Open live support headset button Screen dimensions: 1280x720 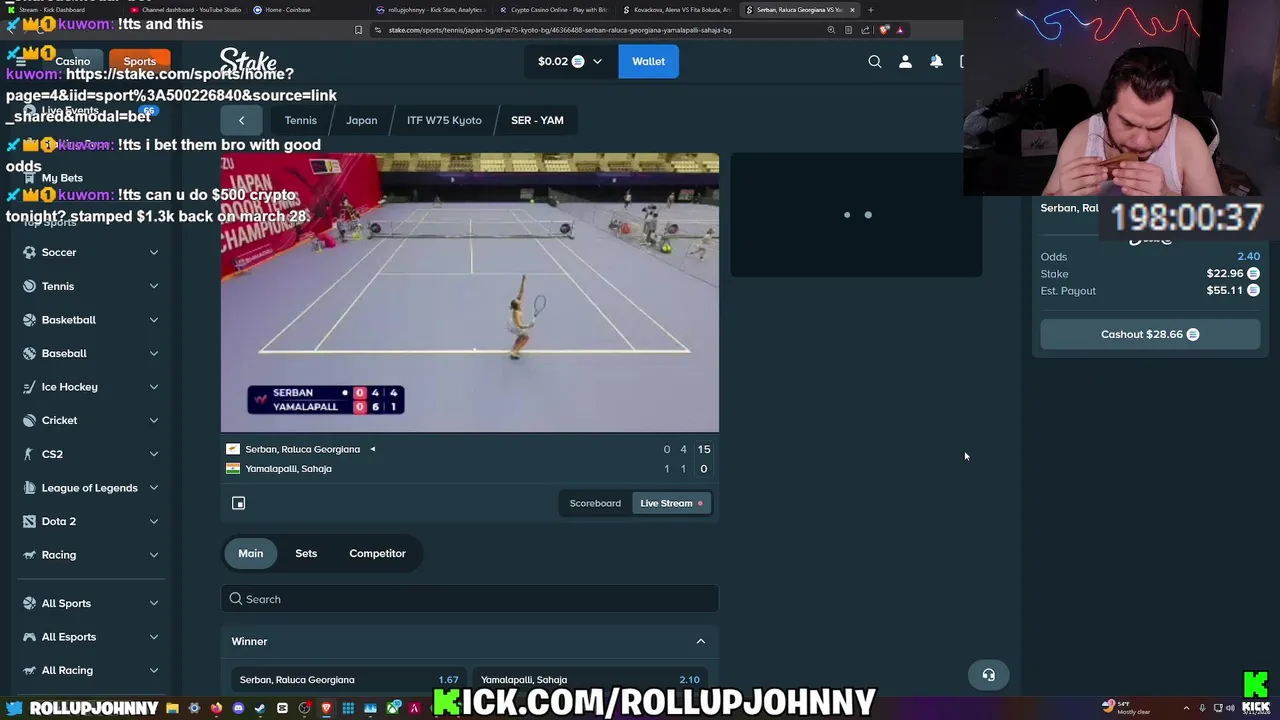(988, 675)
